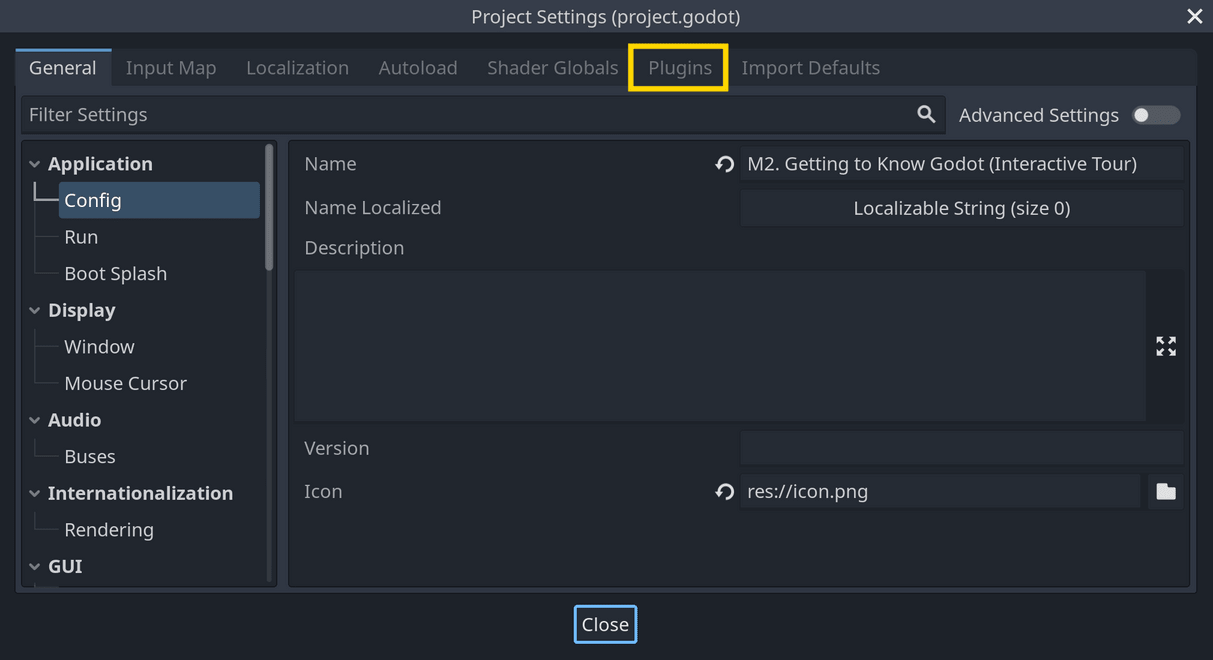Open the Plugins tab
1213x660 pixels.
click(x=680, y=68)
